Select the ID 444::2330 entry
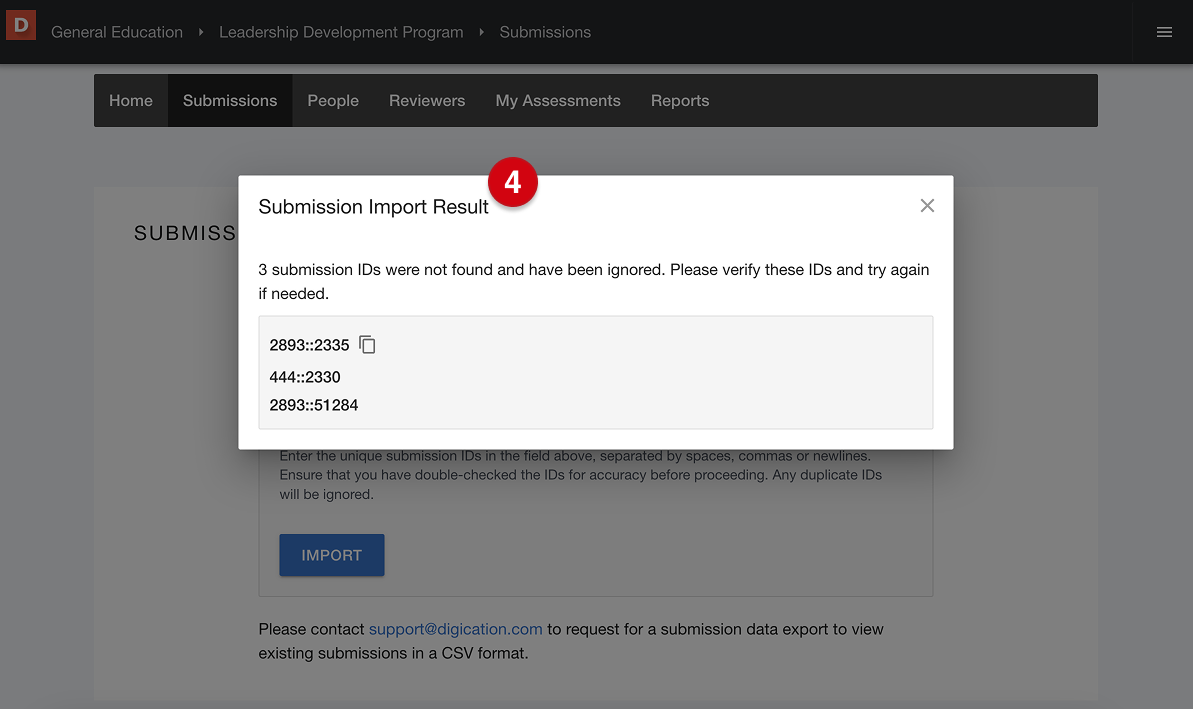 [x=305, y=377]
